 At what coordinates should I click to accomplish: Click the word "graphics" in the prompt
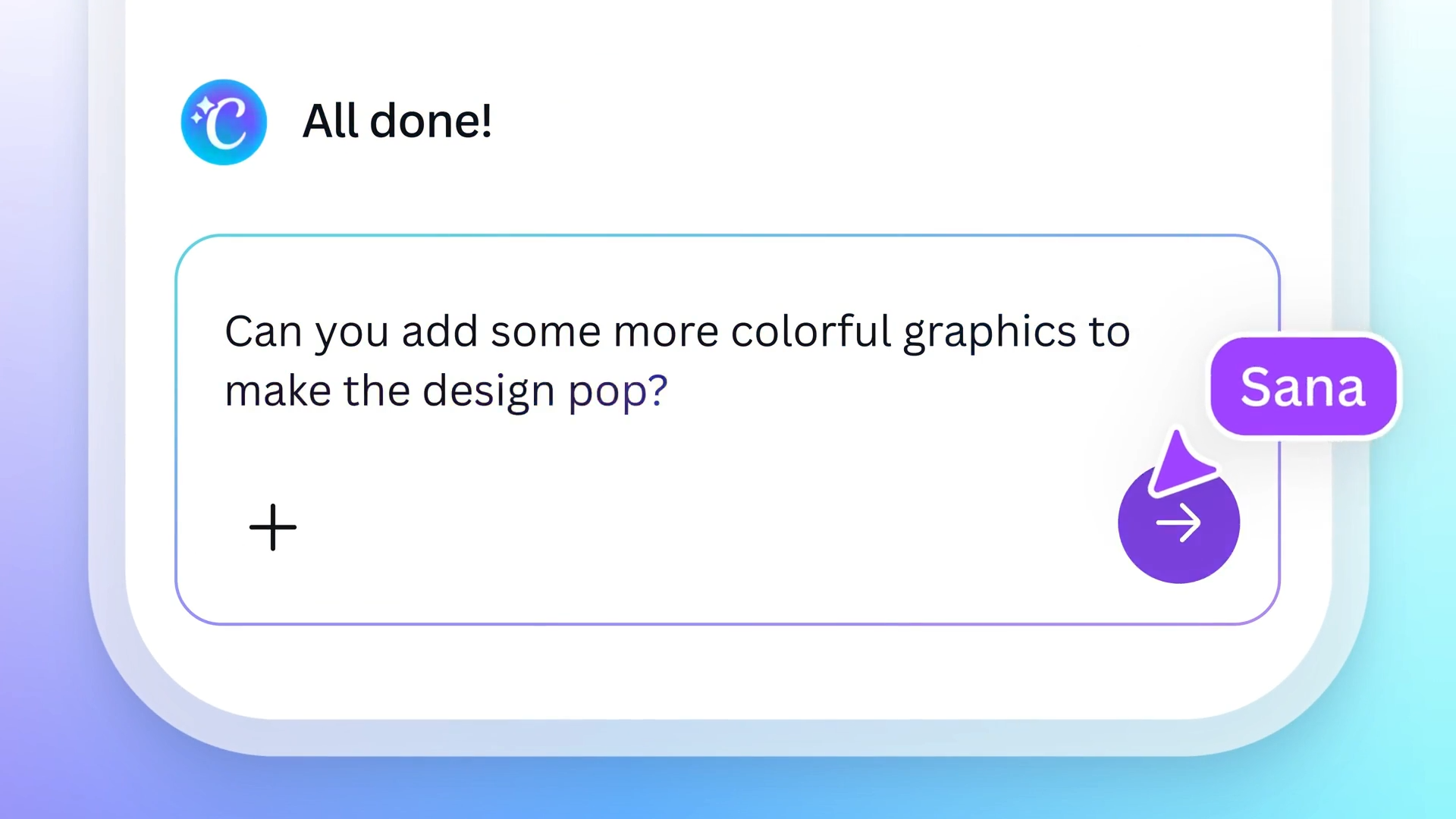(x=989, y=333)
